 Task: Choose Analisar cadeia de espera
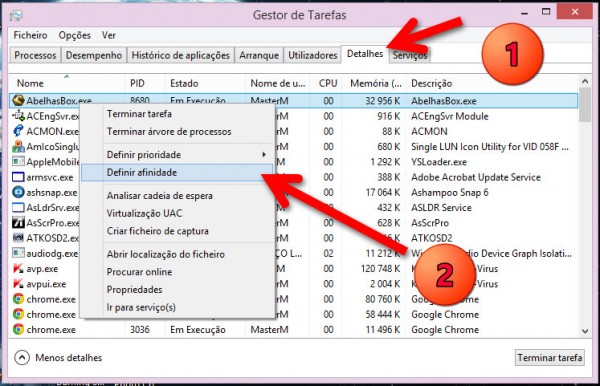click(x=177, y=195)
